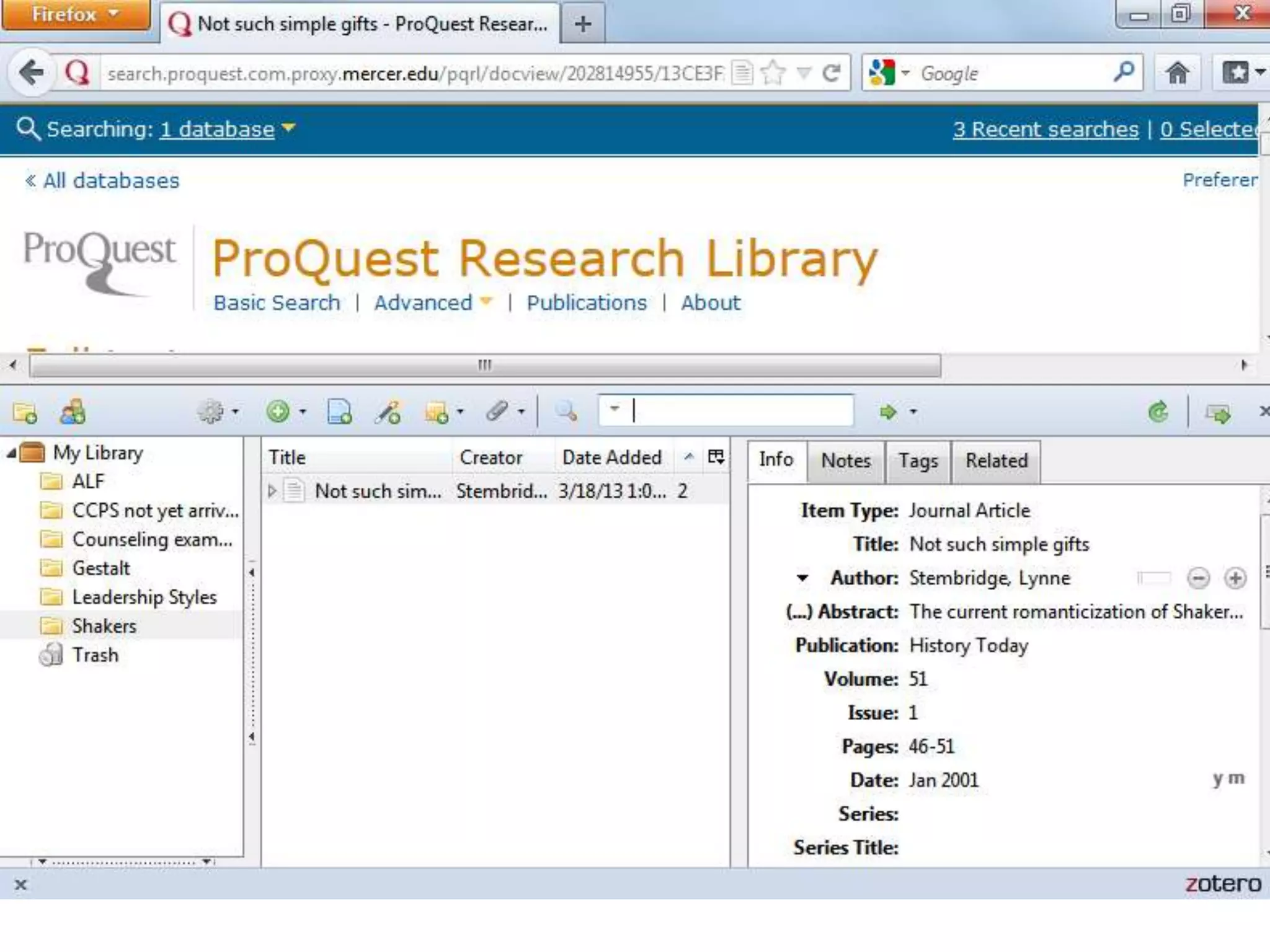1270x952 pixels.
Task: Open the '3 Recent searches' link
Action: tap(1046, 129)
